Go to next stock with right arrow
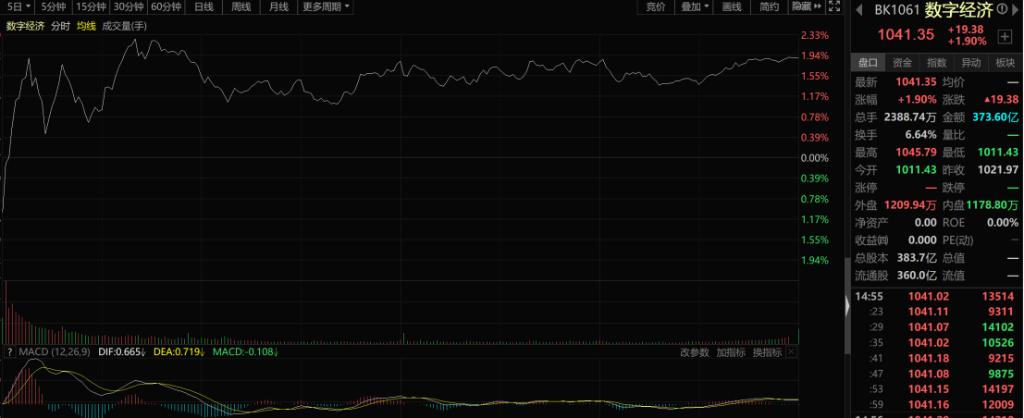Image resolution: width=1024 pixels, height=418 pixels. click(x=1012, y=12)
